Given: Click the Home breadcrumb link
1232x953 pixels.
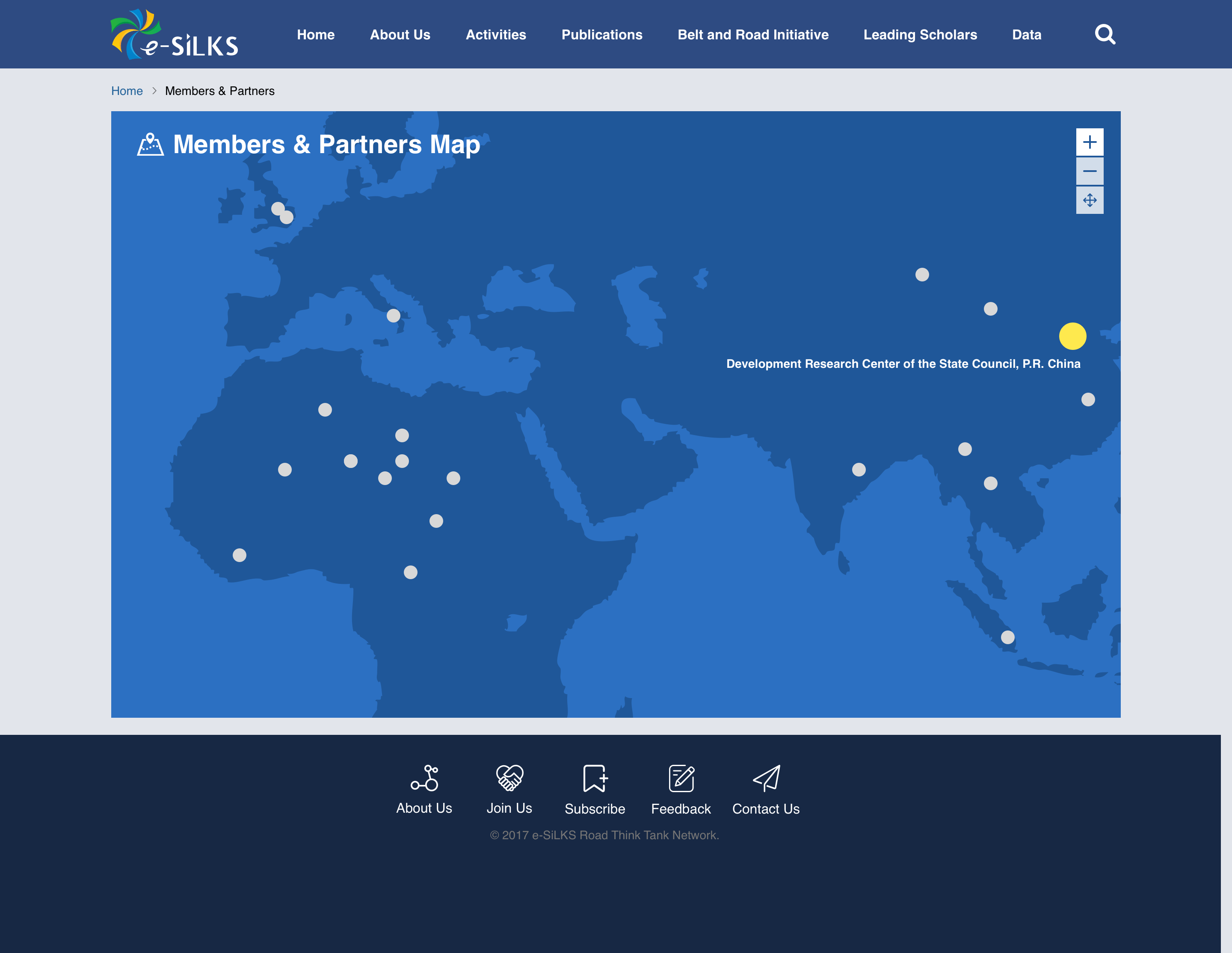Looking at the screenshot, I should pos(127,91).
